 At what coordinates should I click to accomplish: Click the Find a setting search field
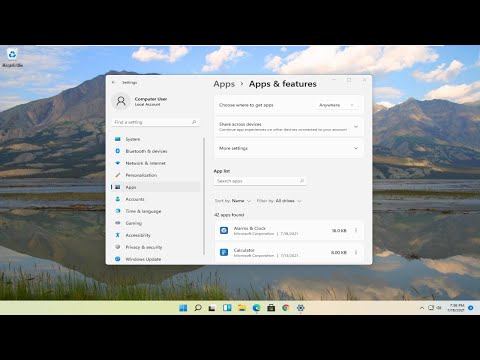pos(156,122)
